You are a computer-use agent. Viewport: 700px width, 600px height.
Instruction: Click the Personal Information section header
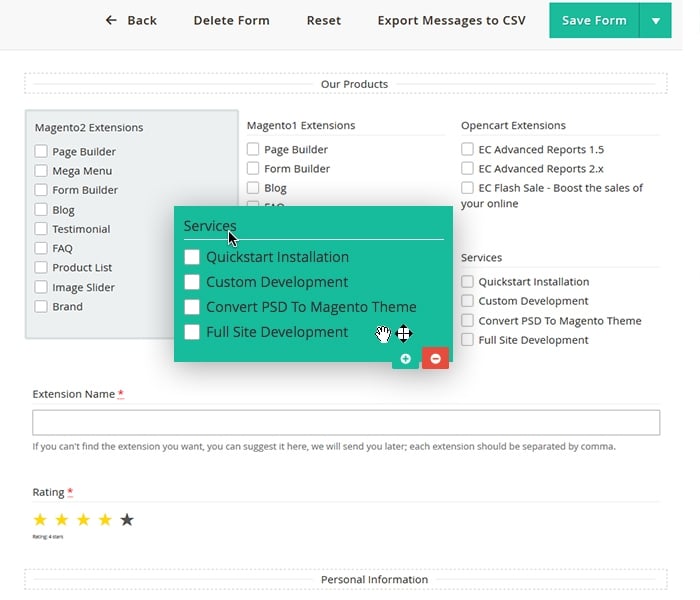pos(374,579)
